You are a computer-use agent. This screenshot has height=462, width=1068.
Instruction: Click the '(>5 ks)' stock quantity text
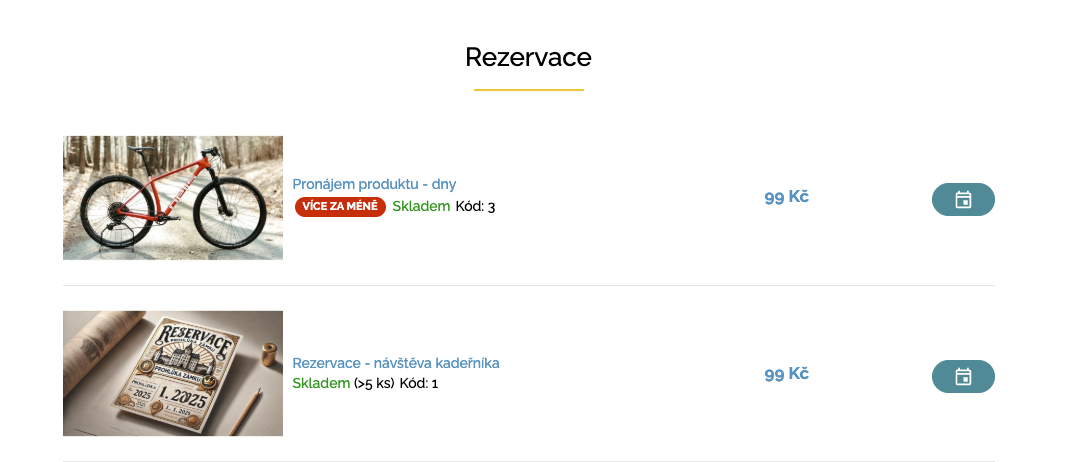pos(374,383)
